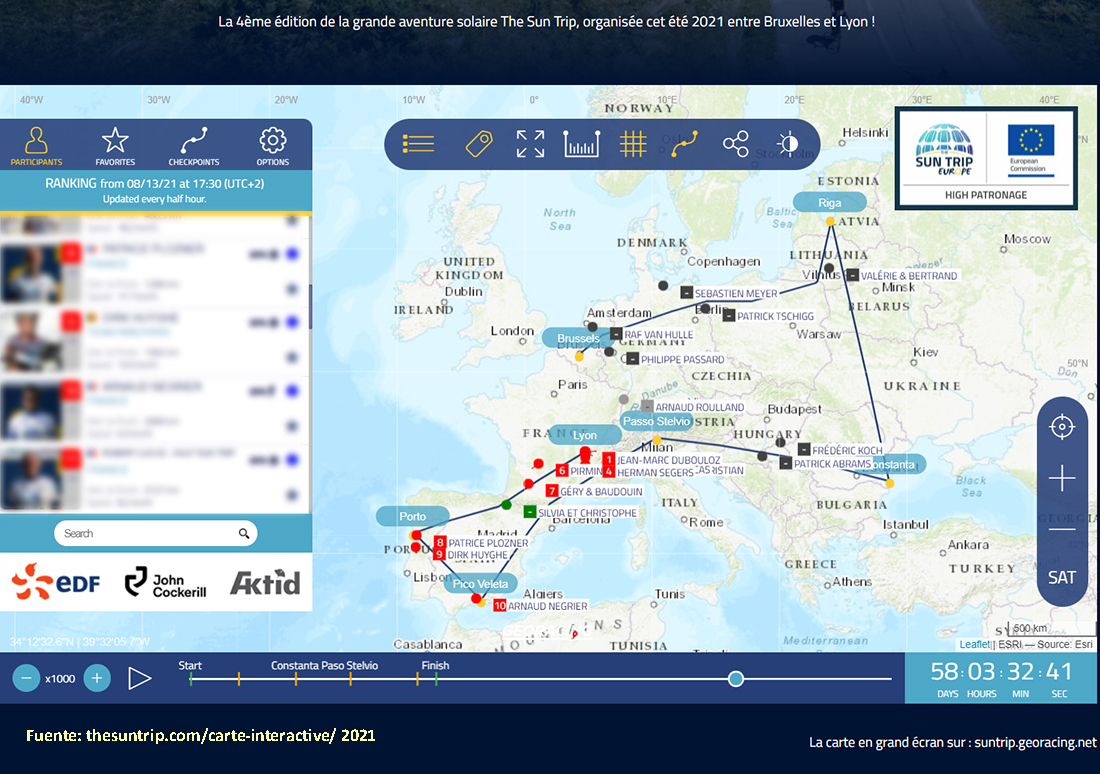
Task: Select rider marker Silvia et Christophe
Action: [x=581, y=513]
